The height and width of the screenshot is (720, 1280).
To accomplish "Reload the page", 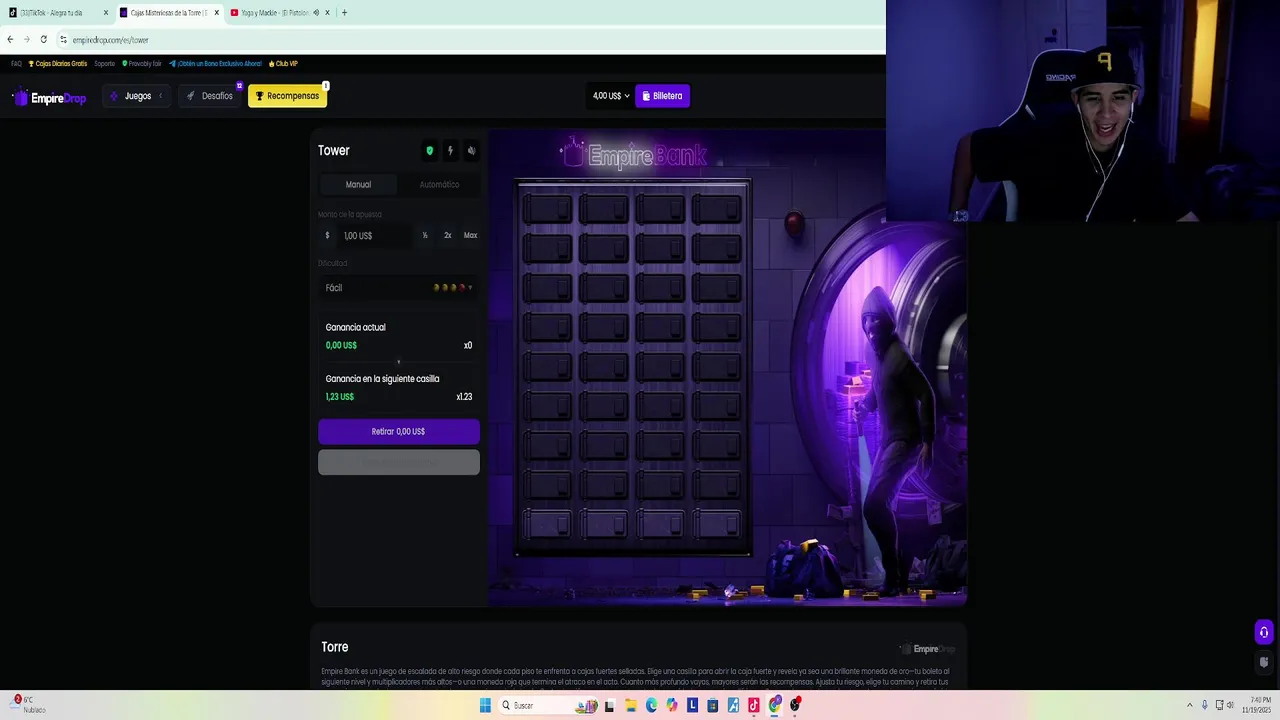I will [43, 40].
